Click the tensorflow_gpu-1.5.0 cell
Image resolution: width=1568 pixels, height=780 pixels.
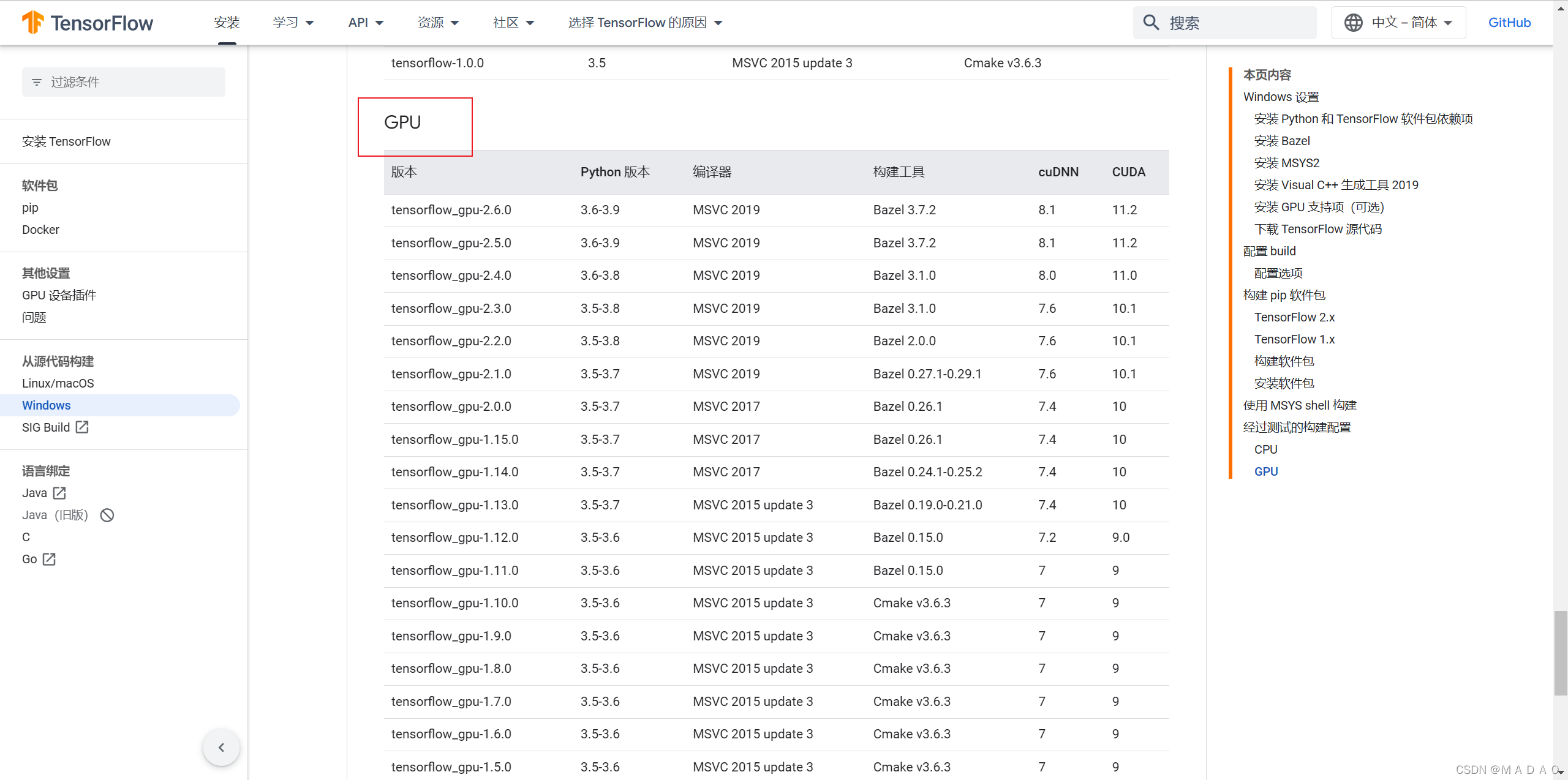pos(451,767)
